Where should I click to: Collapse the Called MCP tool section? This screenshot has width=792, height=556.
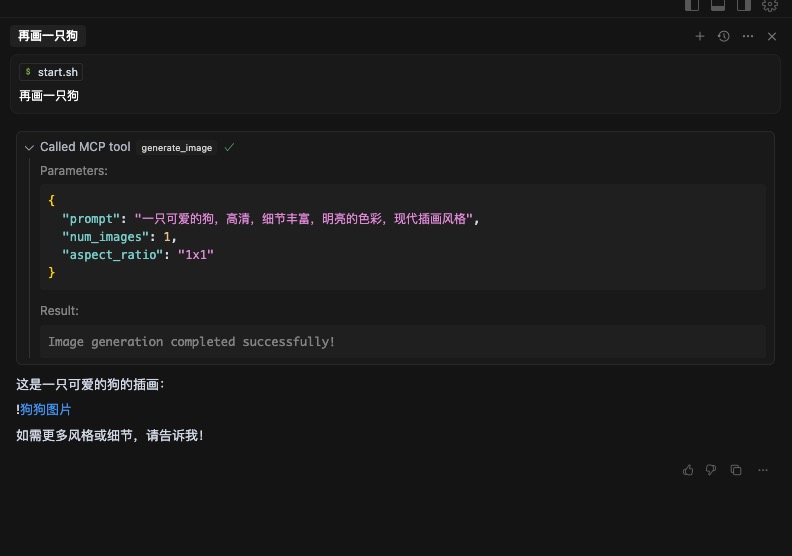click(29, 147)
